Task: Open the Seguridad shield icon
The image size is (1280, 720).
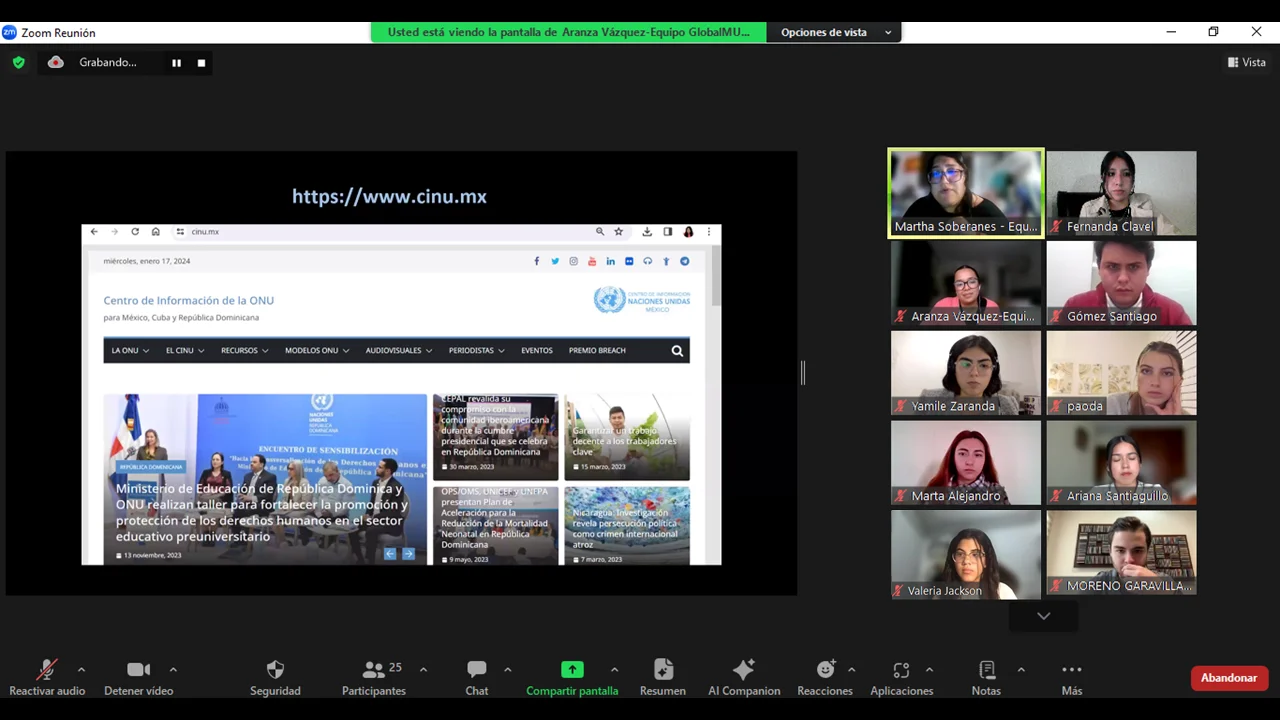Action: pos(275,670)
